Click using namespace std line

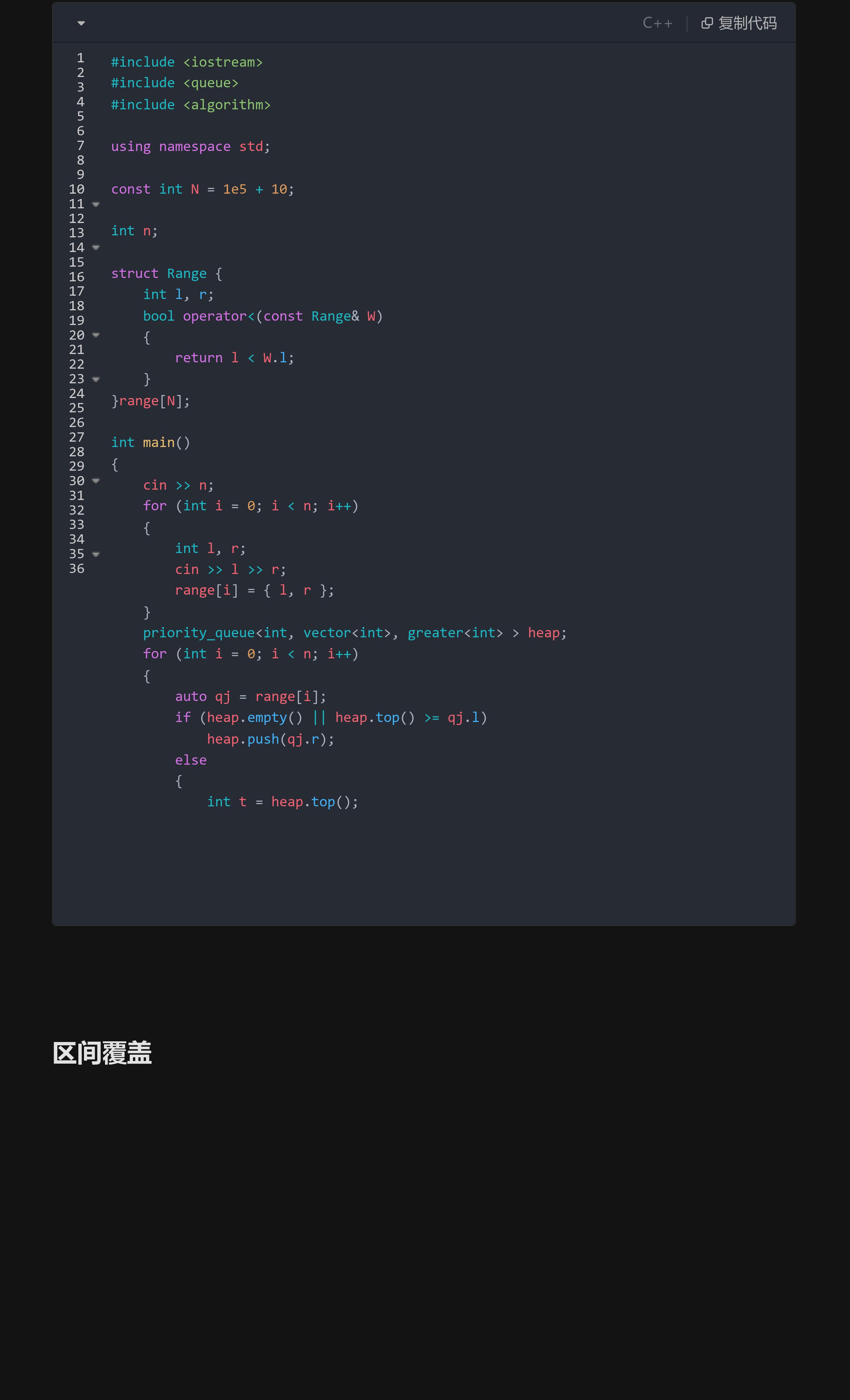tap(190, 147)
